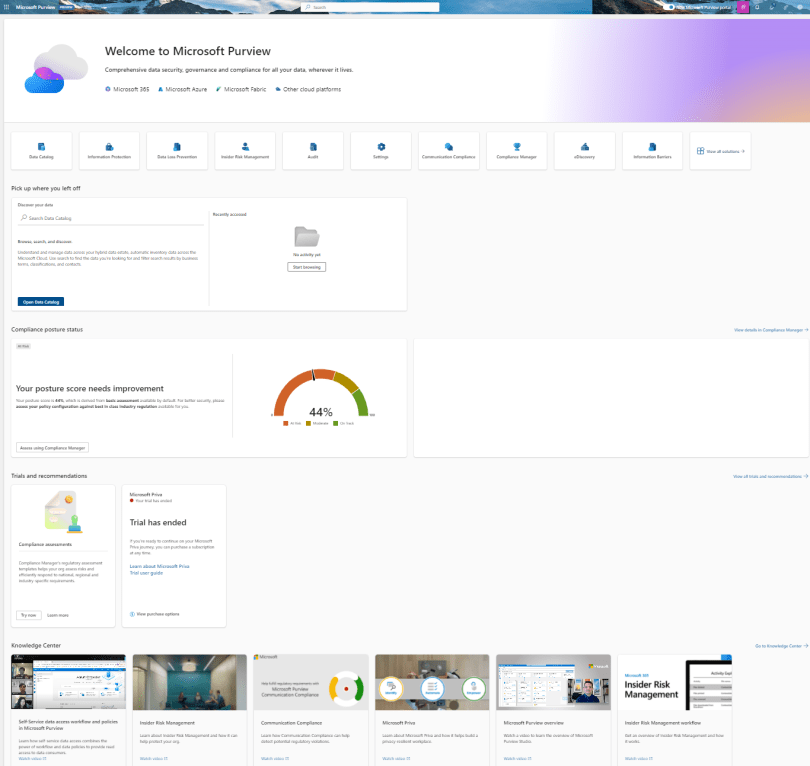The width and height of the screenshot is (810, 766).
Task: Open the Data Catalog solution
Action: 41,150
